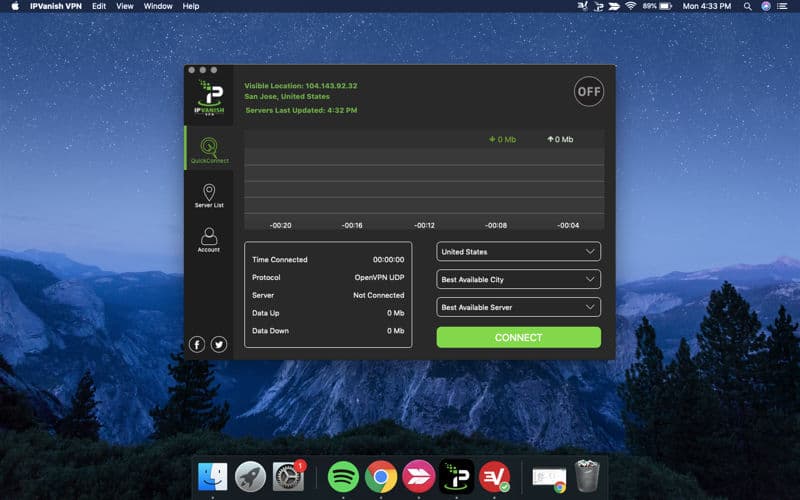Click the minimized Chrome window thumbnail in Dock
Viewport: 800px width, 500px height.
pyautogui.click(x=549, y=478)
